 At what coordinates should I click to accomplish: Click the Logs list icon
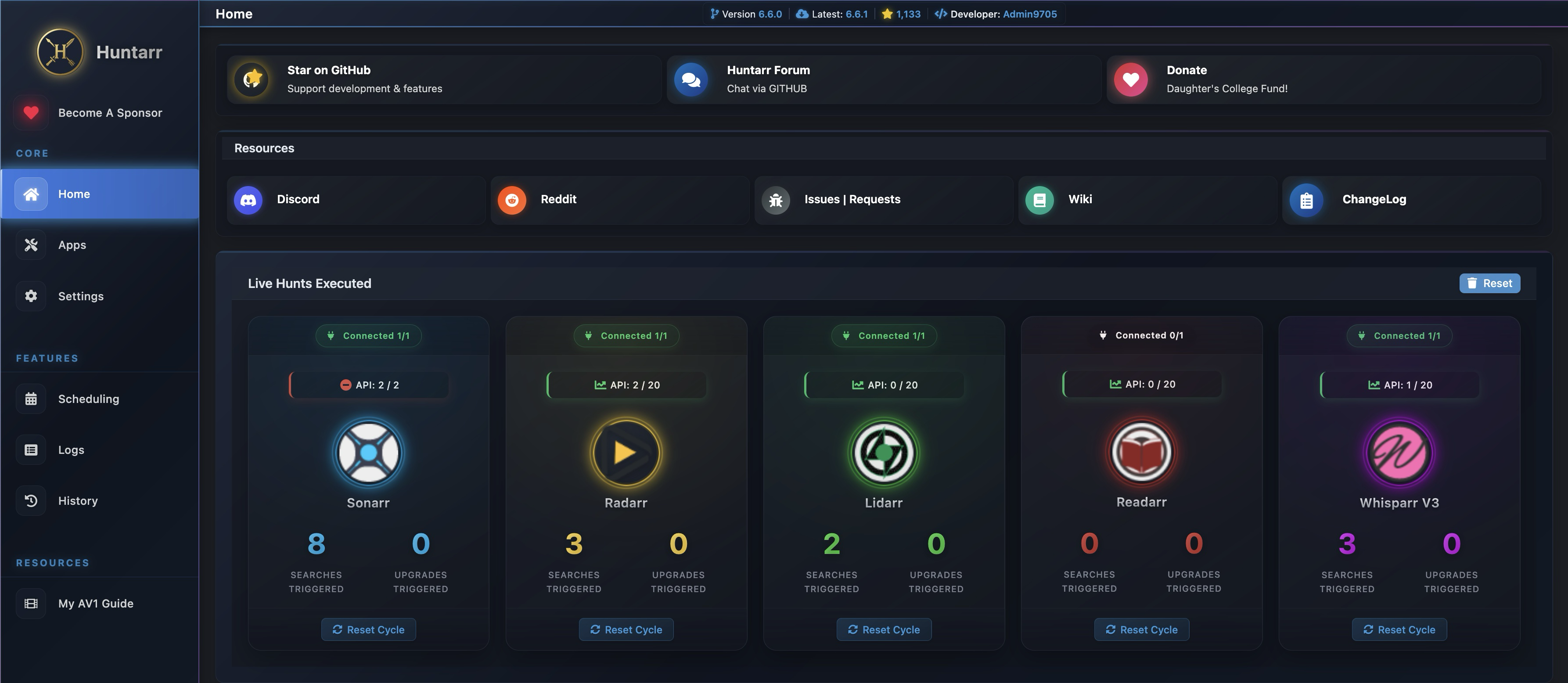(31, 450)
